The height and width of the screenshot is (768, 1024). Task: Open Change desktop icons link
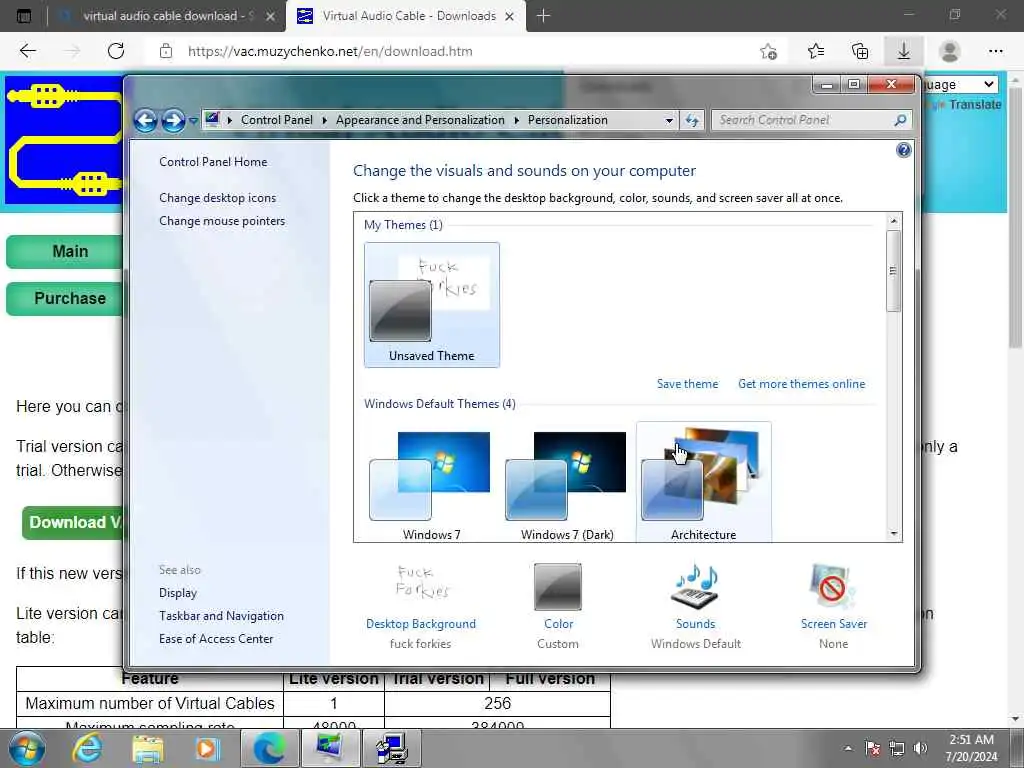pyautogui.click(x=217, y=198)
